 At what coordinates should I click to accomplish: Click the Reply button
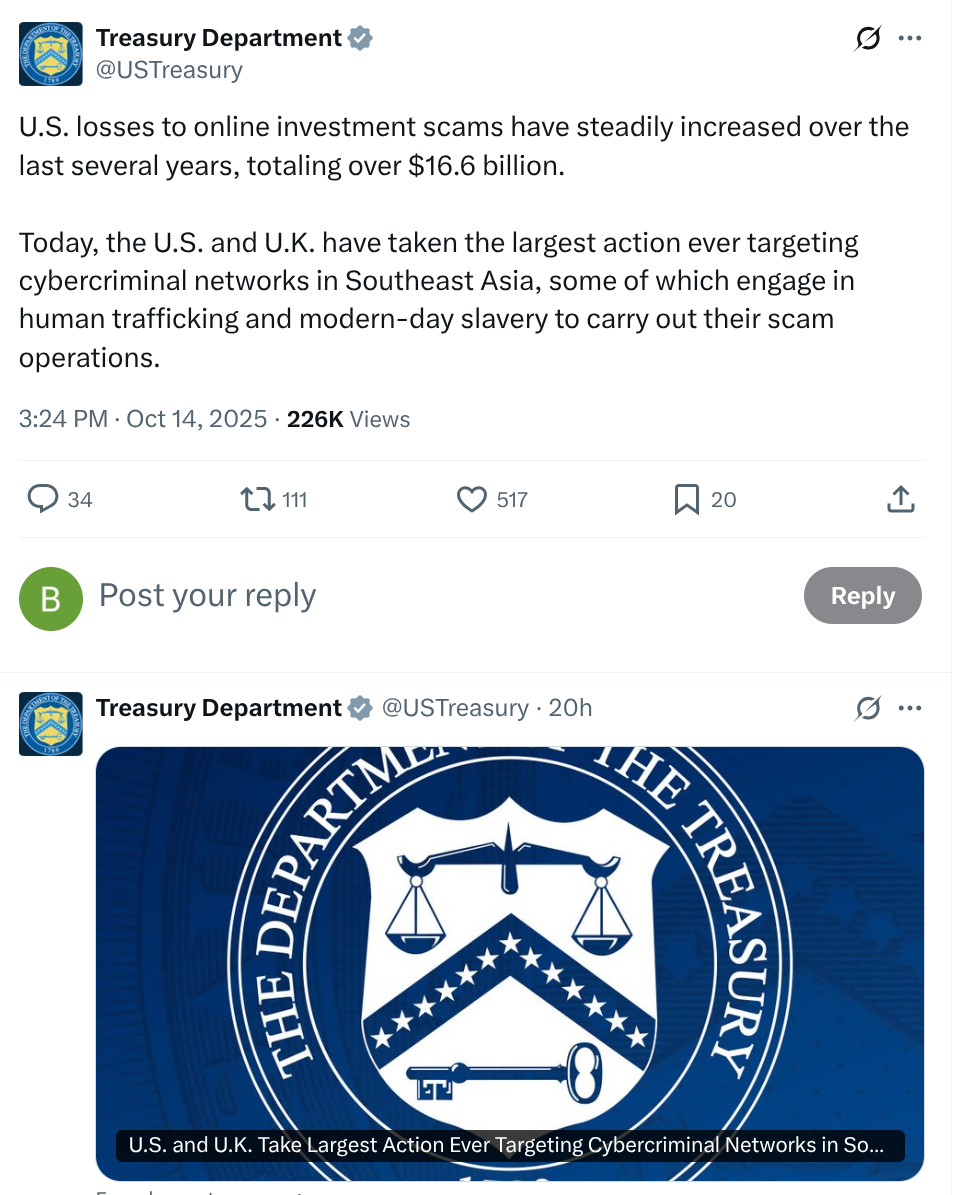coord(862,595)
